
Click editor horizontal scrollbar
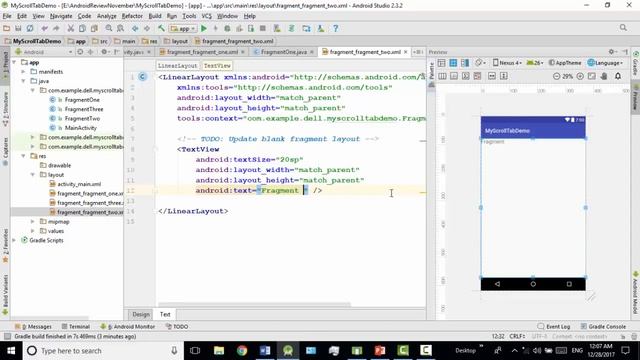(x=254, y=304)
